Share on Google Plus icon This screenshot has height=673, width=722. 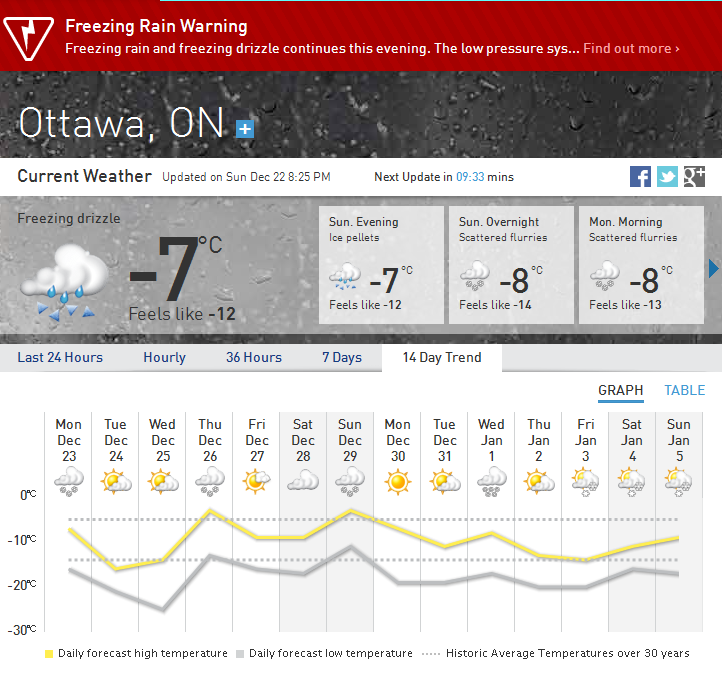point(694,177)
